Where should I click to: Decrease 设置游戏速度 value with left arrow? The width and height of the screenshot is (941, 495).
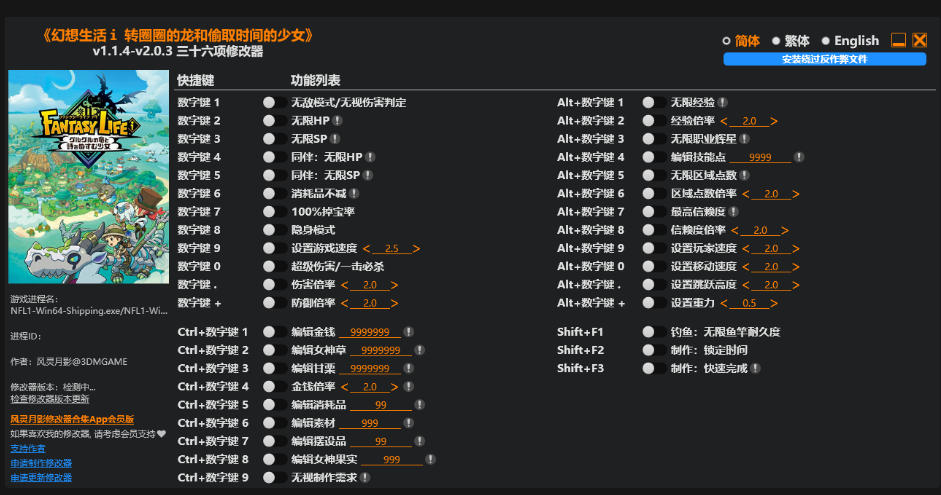(367, 248)
